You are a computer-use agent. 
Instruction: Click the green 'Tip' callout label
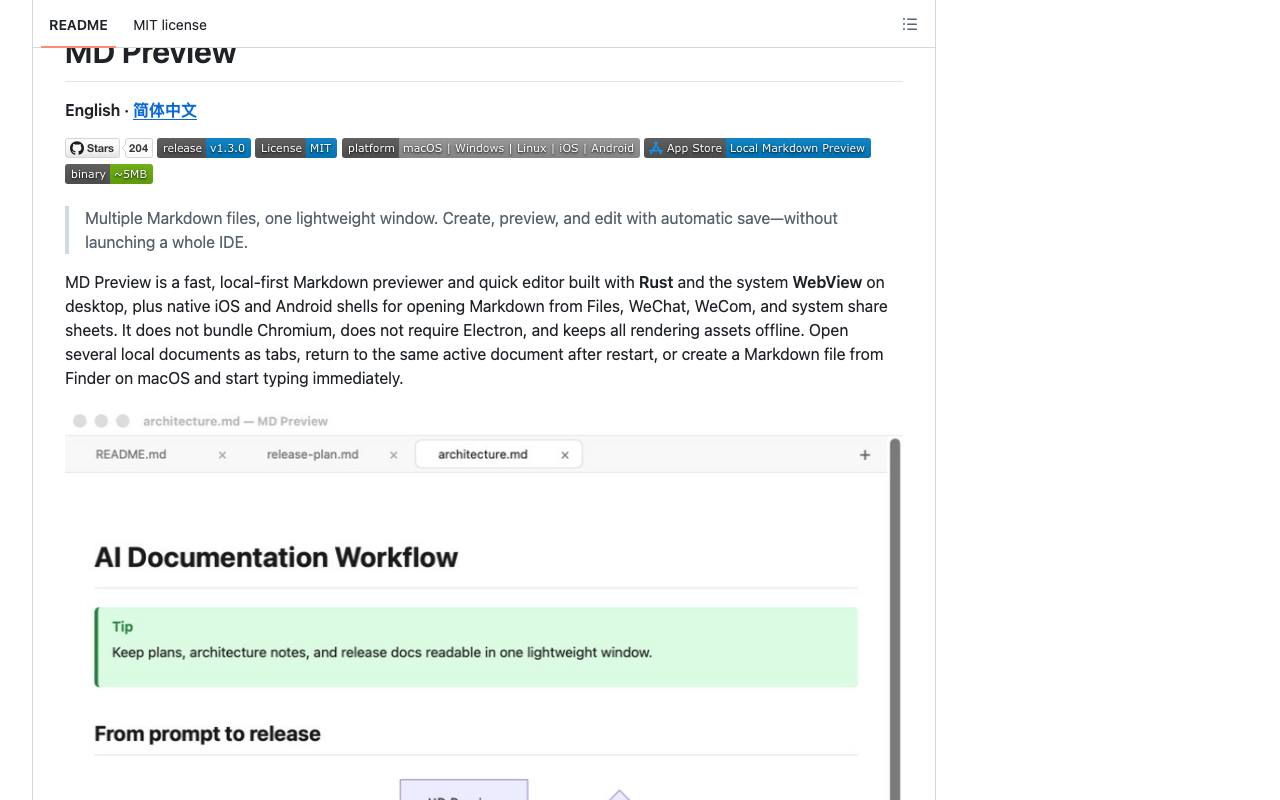[x=122, y=627]
